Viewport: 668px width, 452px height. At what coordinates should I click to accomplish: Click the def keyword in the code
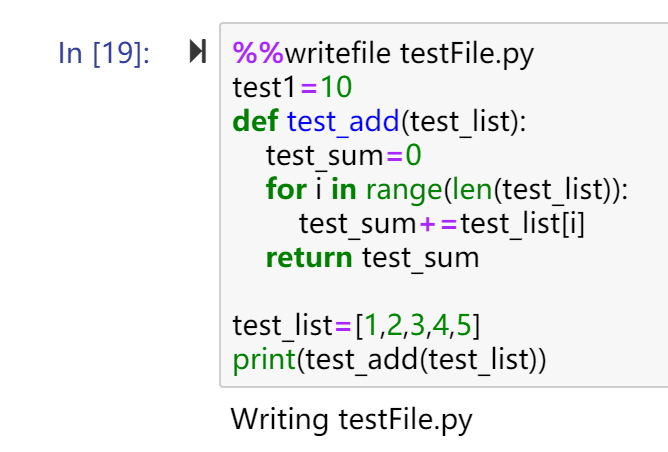point(255,121)
